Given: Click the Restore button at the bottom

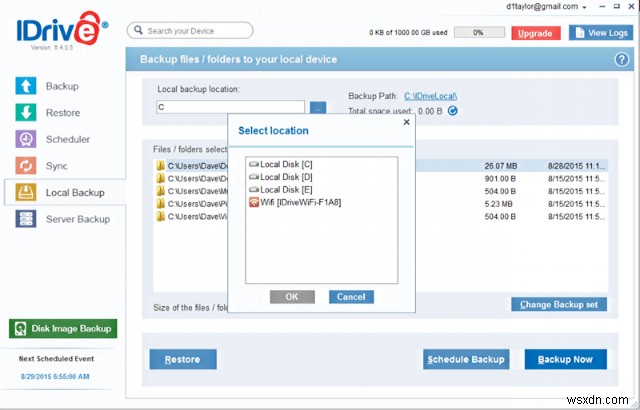Looking at the screenshot, I should coord(183,359).
